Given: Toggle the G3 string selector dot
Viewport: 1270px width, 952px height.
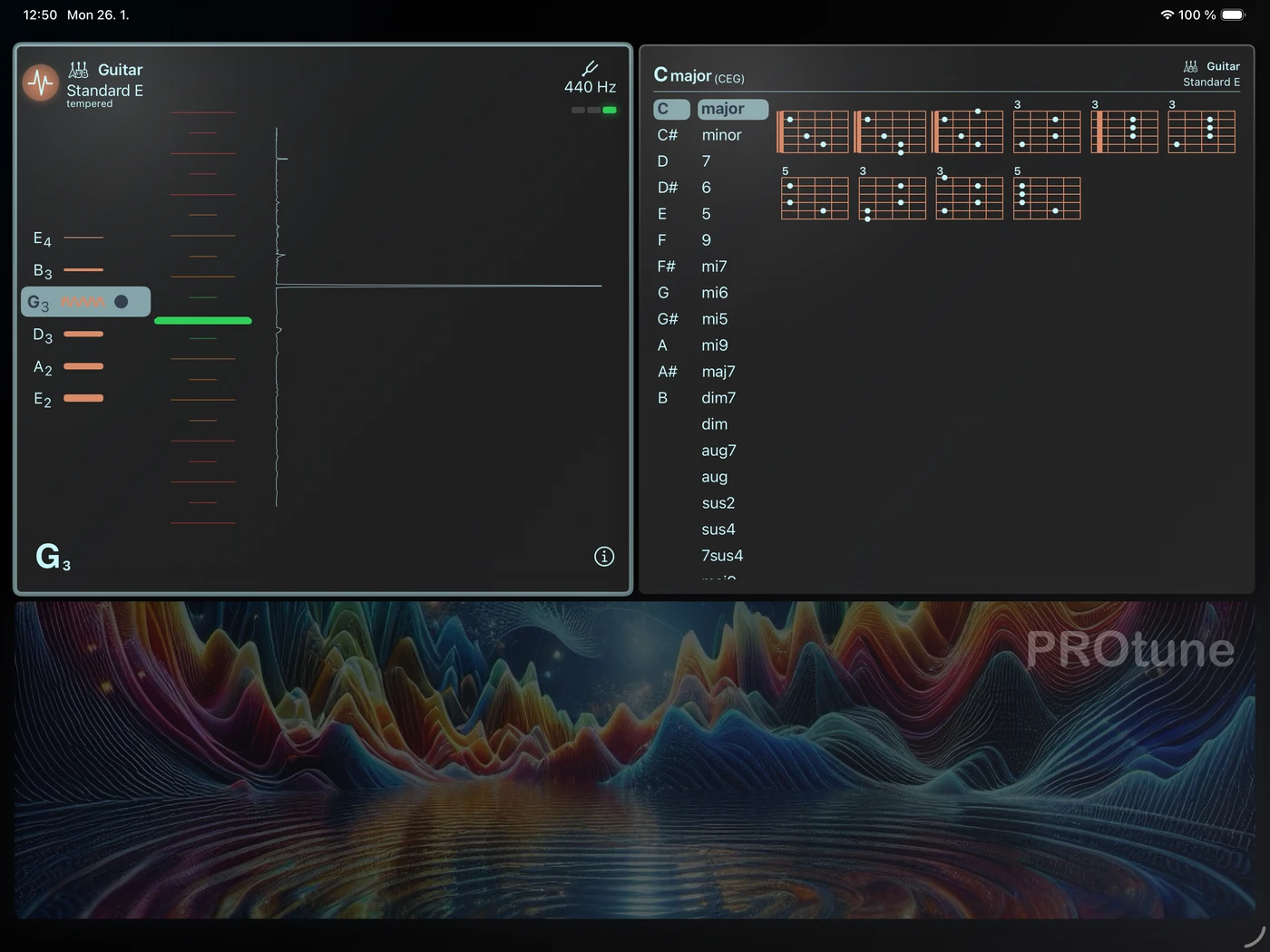Looking at the screenshot, I should click(x=122, y=302).
